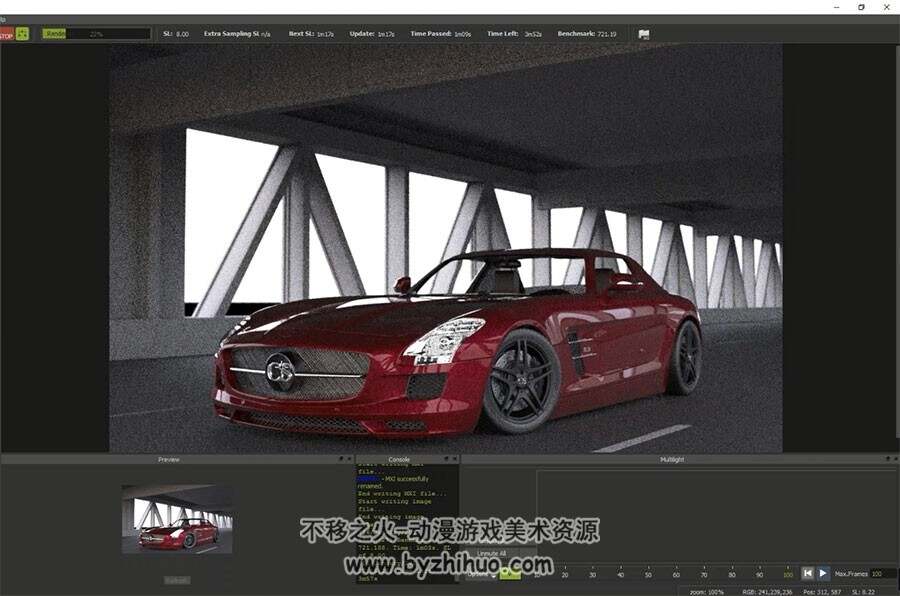Select the Console panel title
Viewport: 900px width, 596px height.
pyautogui.click(x=399, y=459)
